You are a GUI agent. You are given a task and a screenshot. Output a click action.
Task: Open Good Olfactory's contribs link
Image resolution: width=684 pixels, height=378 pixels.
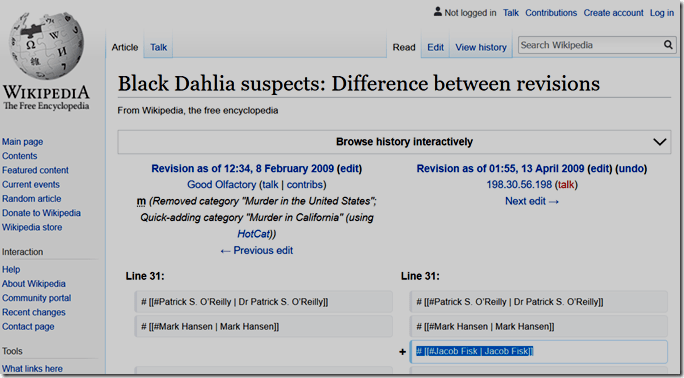pyautogui.click(x=304, y=185)
